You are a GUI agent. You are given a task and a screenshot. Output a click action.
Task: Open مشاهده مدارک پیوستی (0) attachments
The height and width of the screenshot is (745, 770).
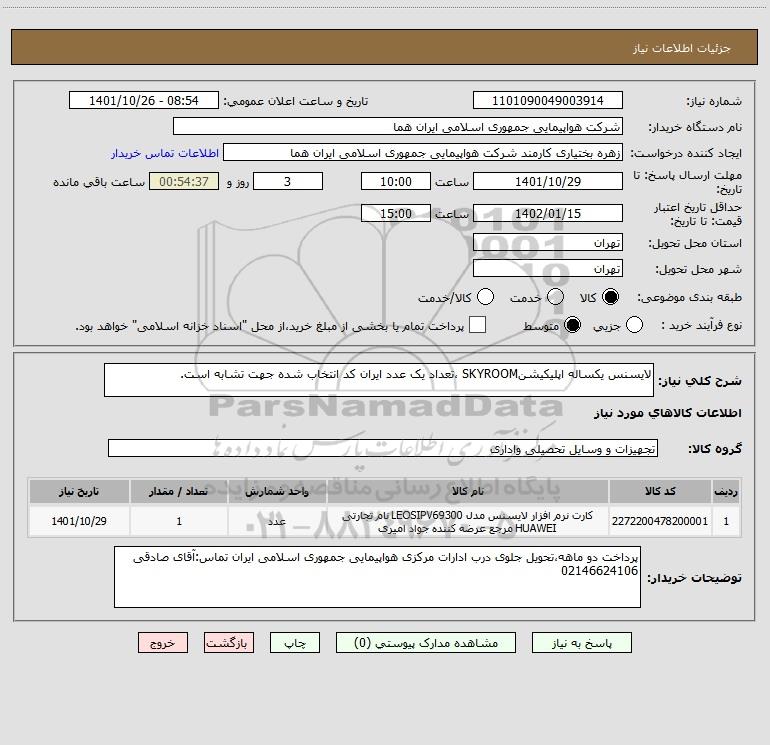433,643
